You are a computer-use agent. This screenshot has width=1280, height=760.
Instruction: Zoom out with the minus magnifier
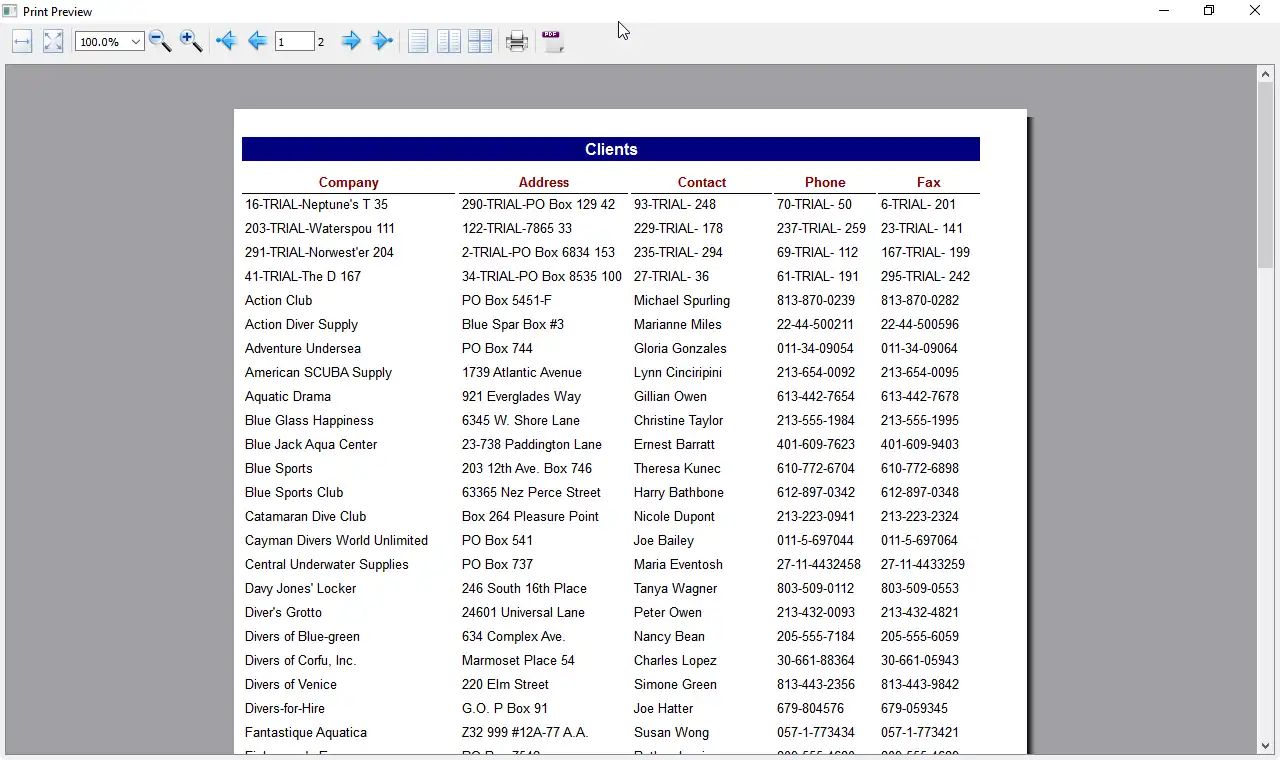coord(160,41)
